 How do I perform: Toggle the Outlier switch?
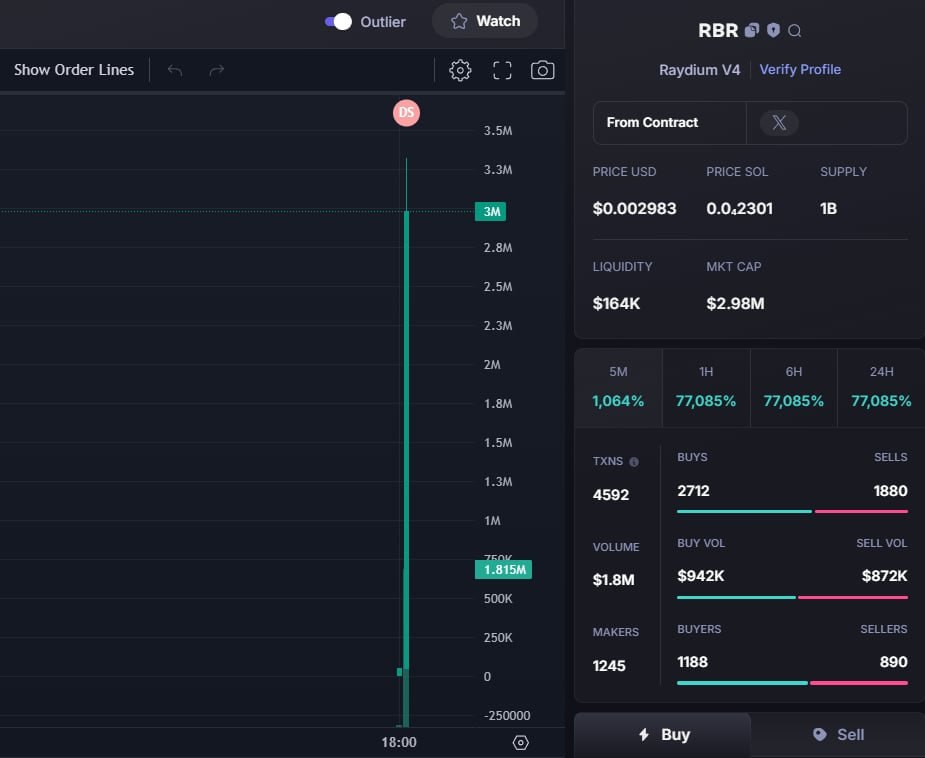tap(338, 22)
